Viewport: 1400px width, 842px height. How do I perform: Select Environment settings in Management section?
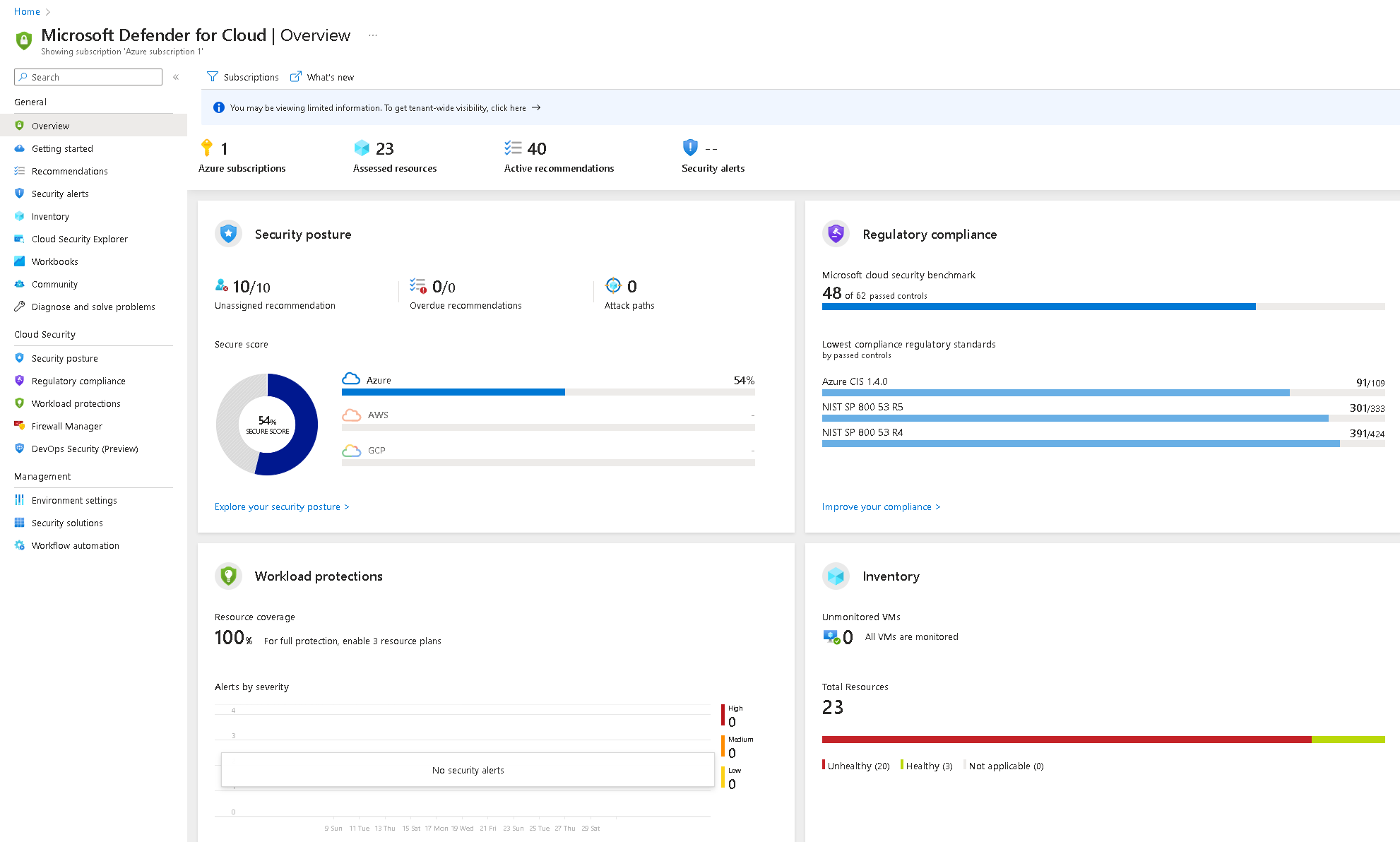[74, 500]
